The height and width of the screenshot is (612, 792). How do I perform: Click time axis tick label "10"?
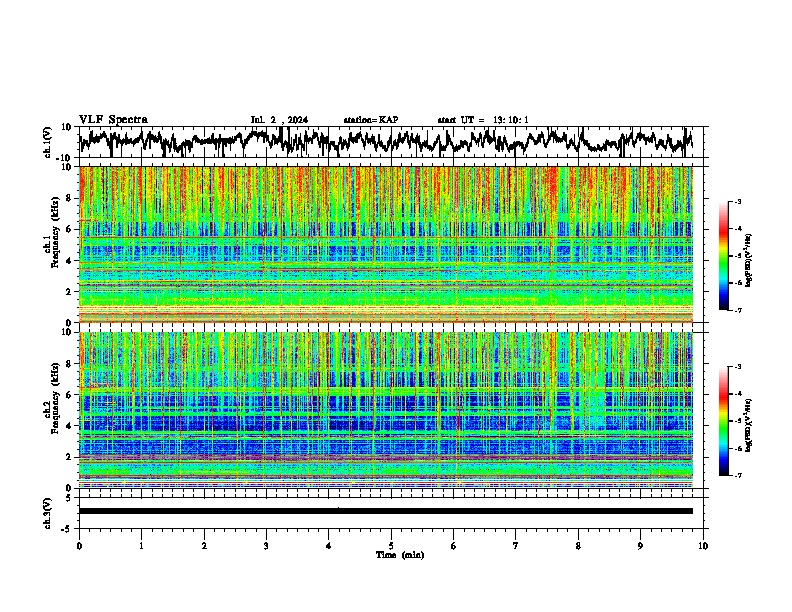pyautogui.click(x=703, y=546)
